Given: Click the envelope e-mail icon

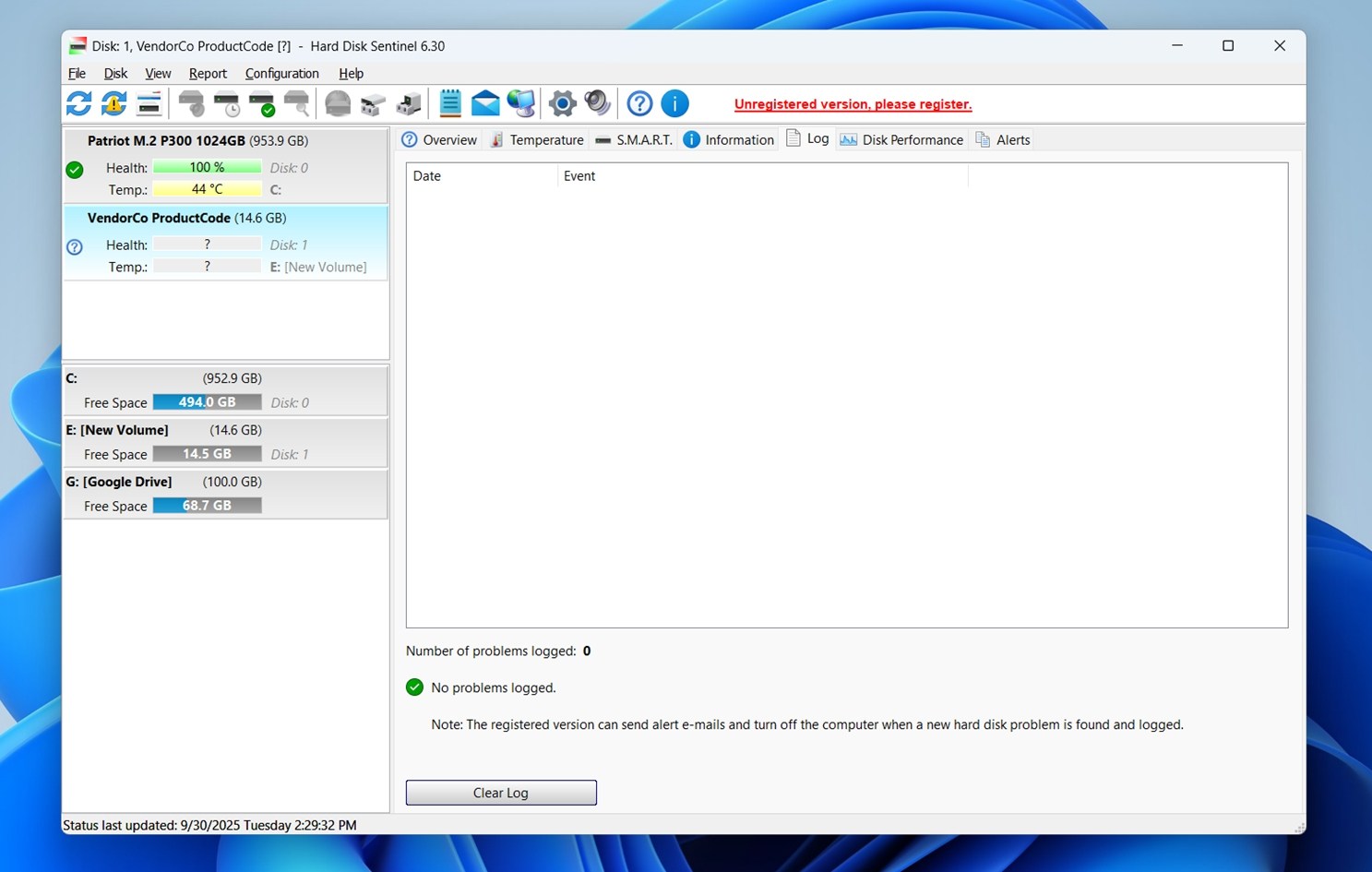Looking at the screenshot, I should click(x=485, y=103).
